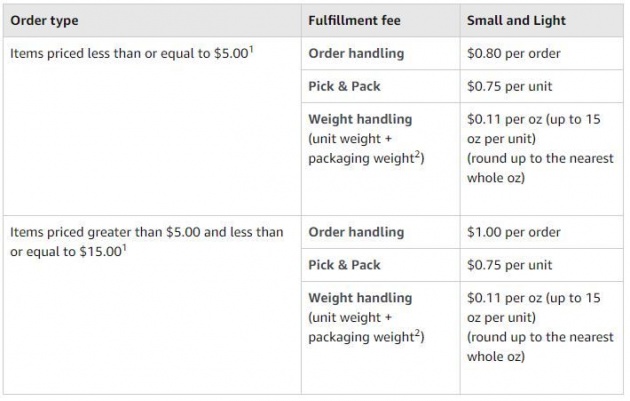
Task: Click the 'Fulfillment fee' column header
Action: coord(380,20)
